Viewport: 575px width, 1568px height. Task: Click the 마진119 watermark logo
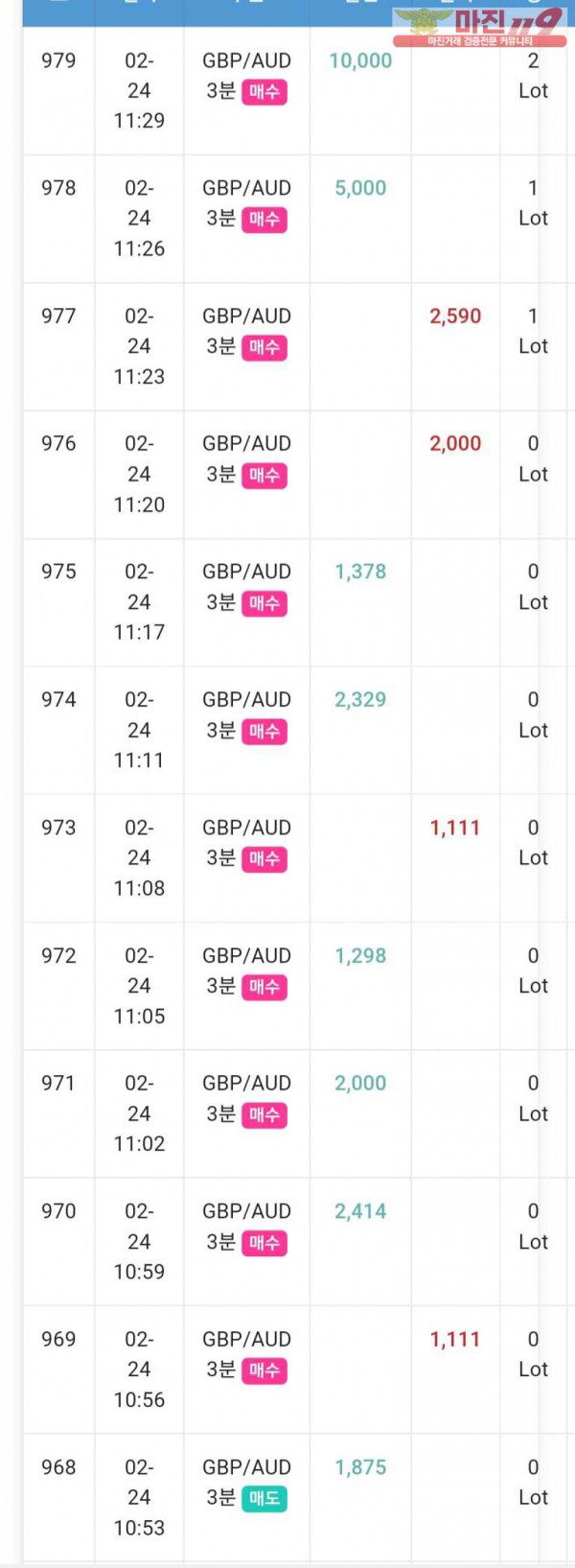click(479, 27)
